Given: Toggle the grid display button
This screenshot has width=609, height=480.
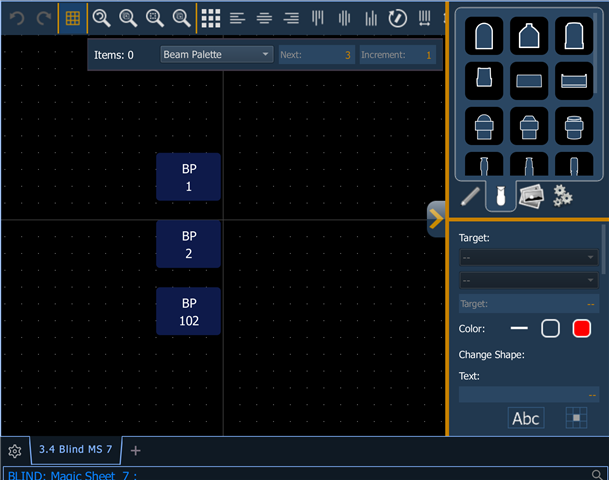Looking at the screenshot, I should [x=73, y=18].
